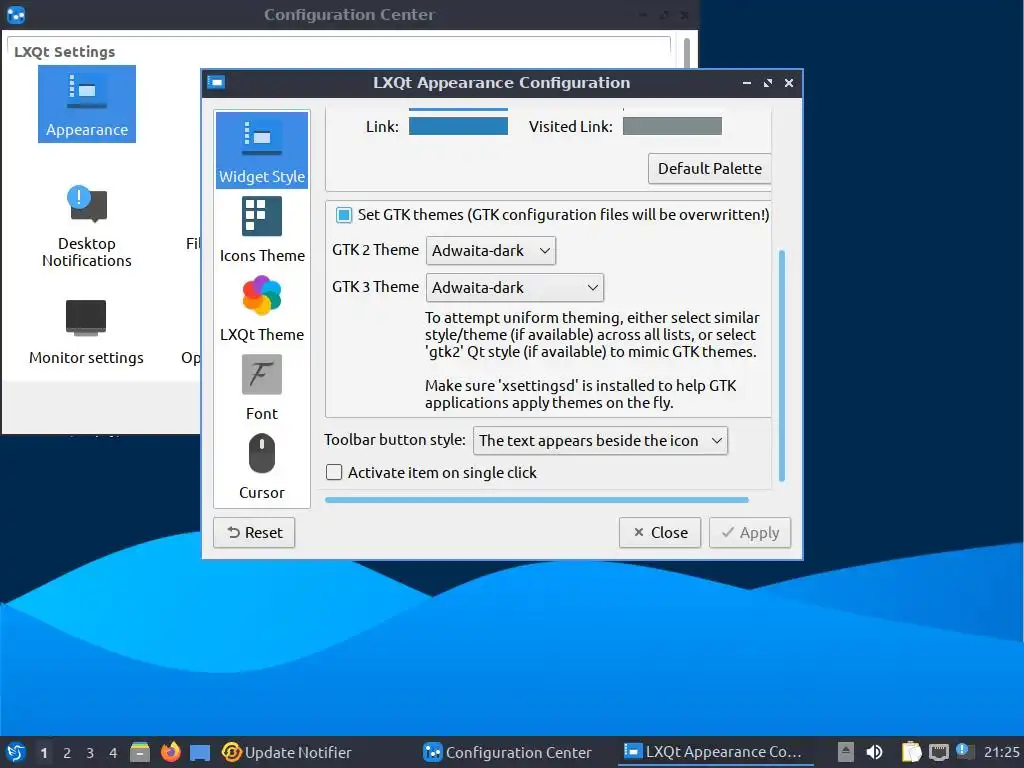Click the network status tray icon
Viewport: 1024px width, 768px height.
[x=939, y=752]
